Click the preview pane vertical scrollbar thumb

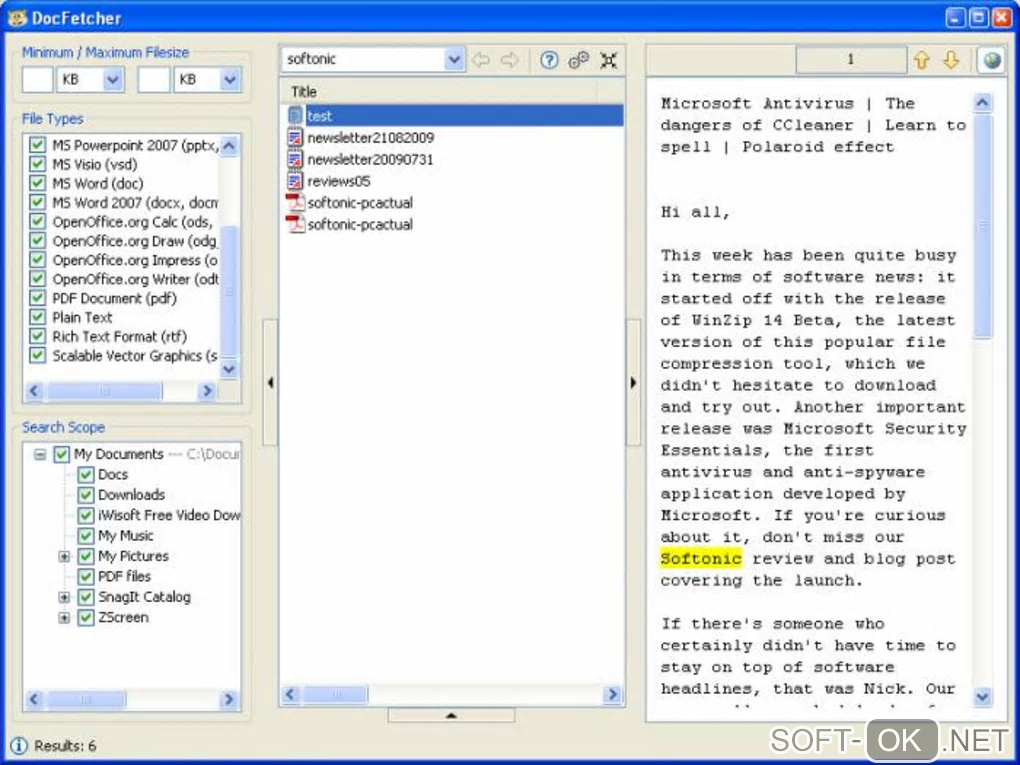982,226
